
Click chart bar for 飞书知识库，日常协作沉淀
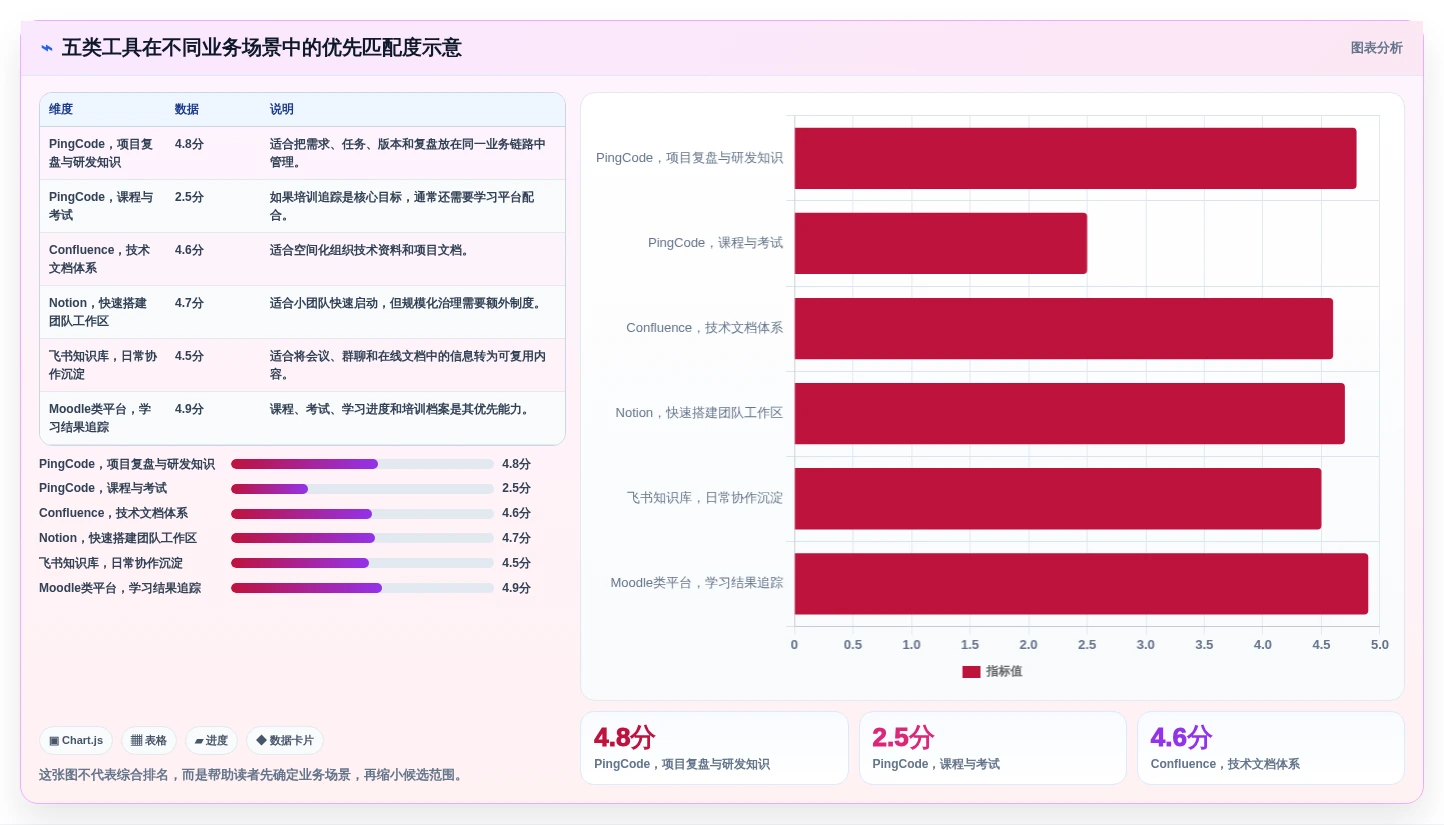1058,498
